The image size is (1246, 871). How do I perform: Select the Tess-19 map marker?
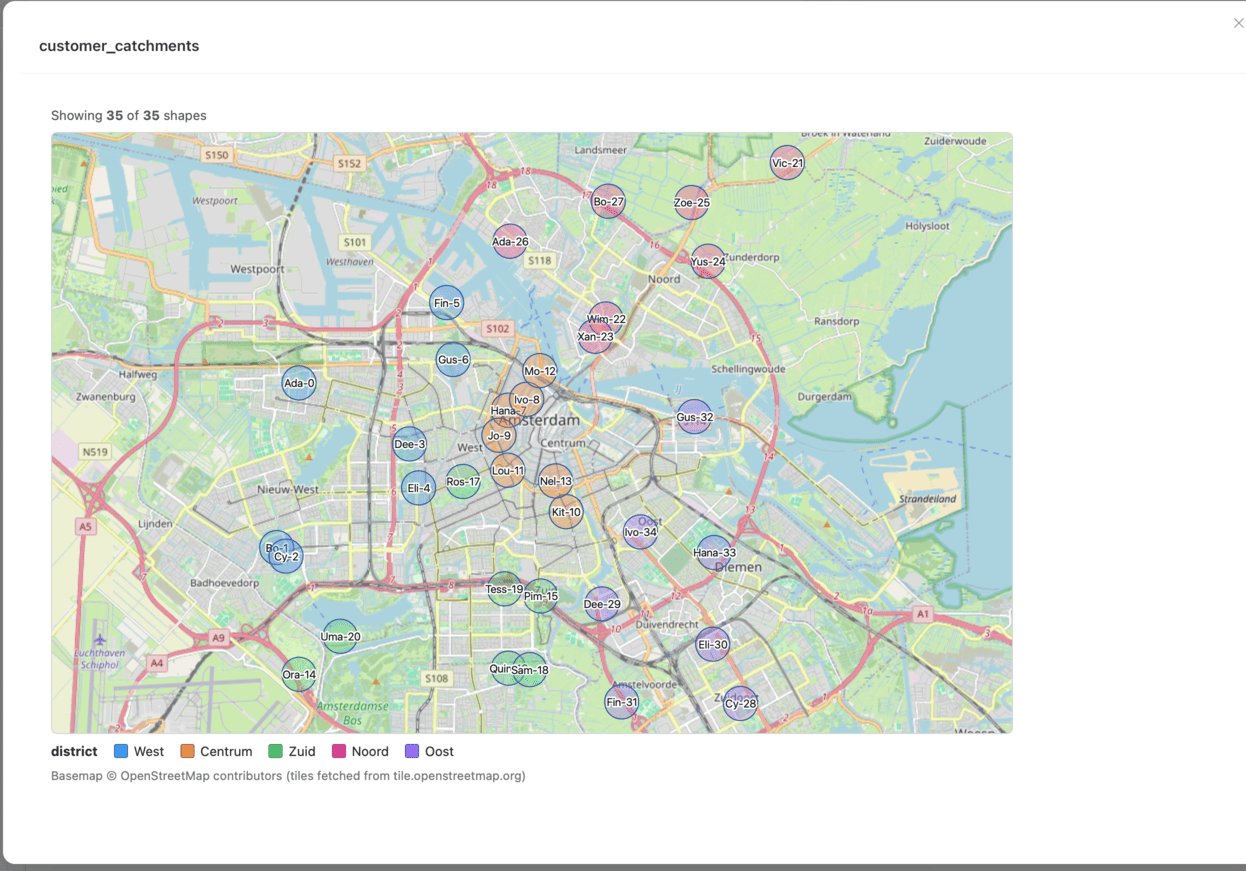(x=504, y=589)
